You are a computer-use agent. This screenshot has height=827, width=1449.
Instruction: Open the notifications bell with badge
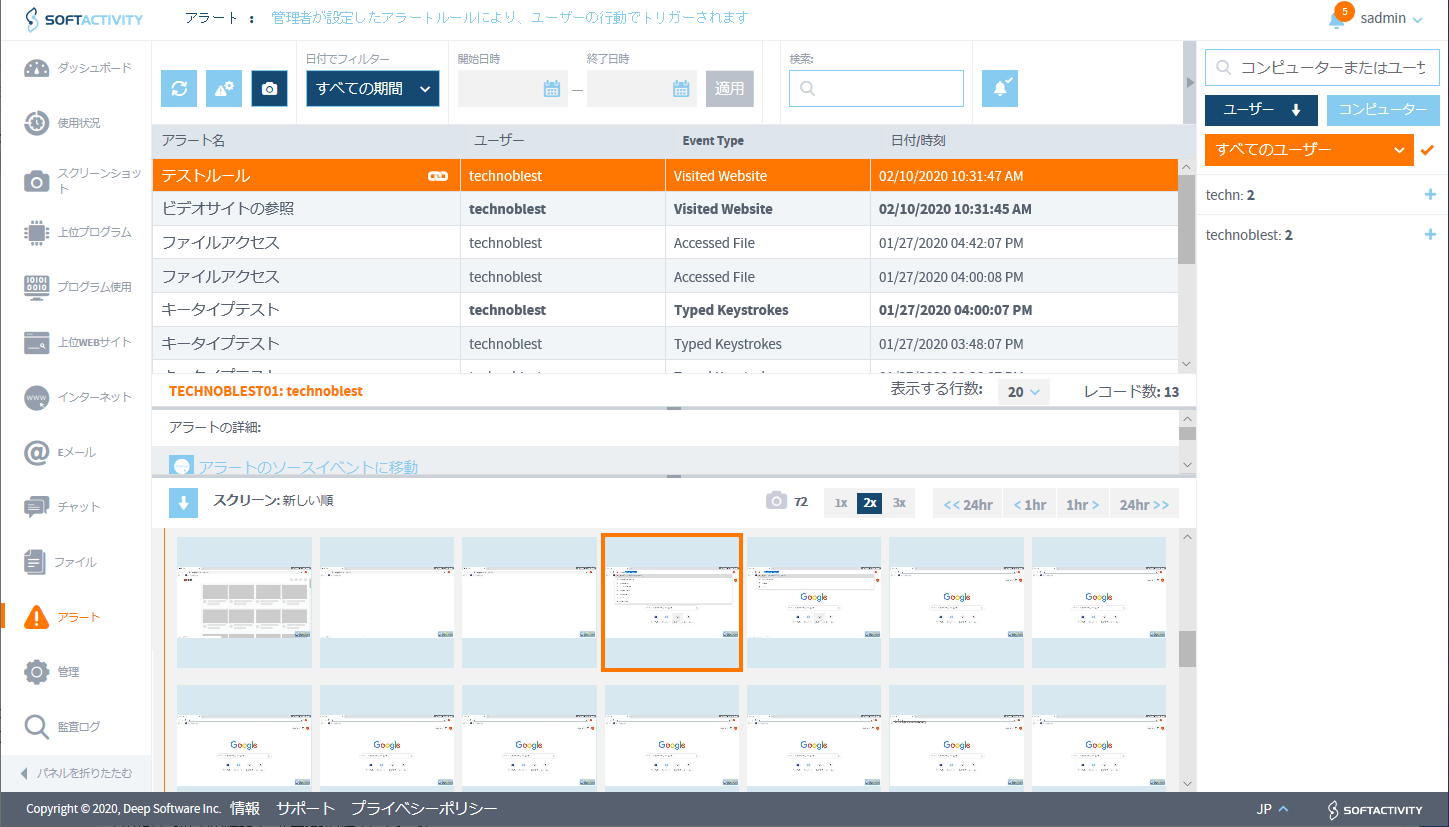(x=1337, y=19)
